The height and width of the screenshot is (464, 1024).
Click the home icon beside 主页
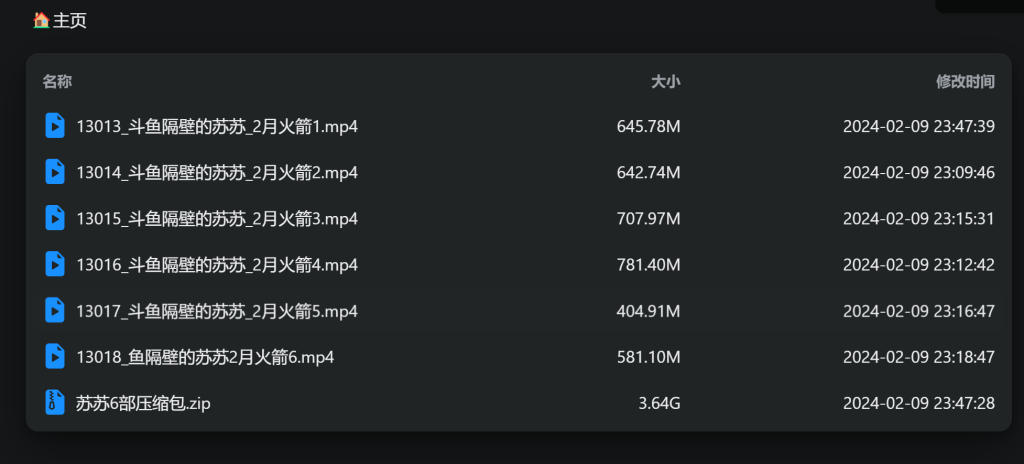point(42,20)
